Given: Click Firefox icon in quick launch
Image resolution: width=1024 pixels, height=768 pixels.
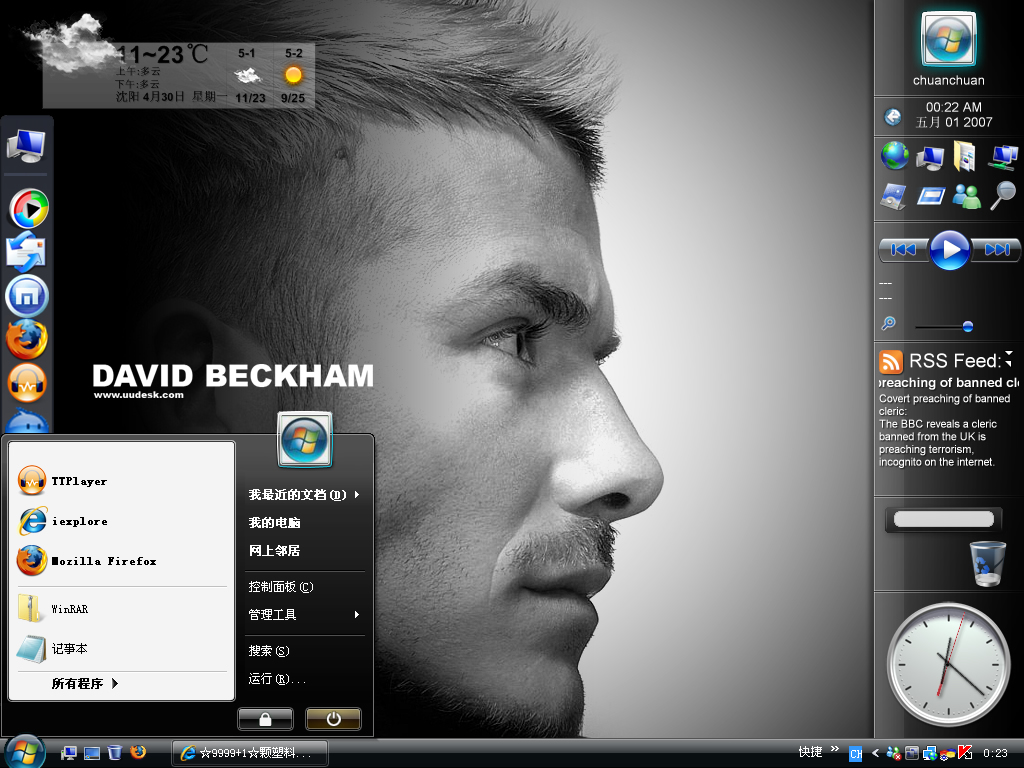Looking at the screenshot, I should click(x=138, y=752).
